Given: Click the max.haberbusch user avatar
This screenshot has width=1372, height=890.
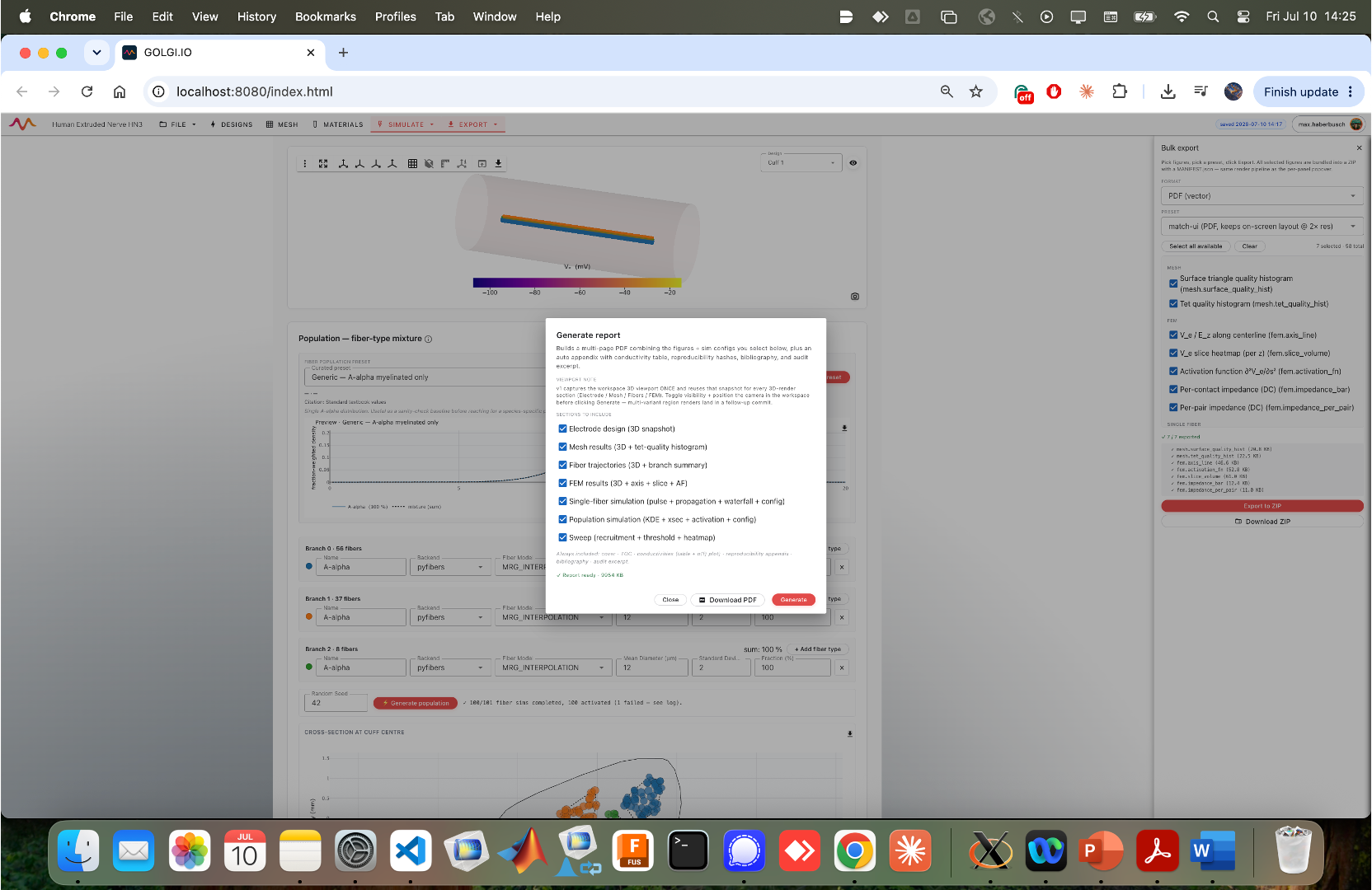Looking at the screenshot, I should point(1356,124).
